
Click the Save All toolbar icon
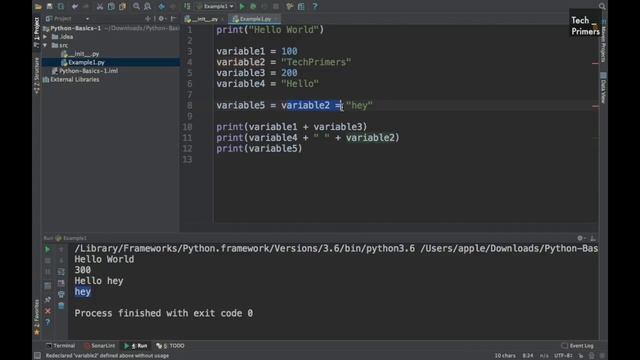click(49, 7)
